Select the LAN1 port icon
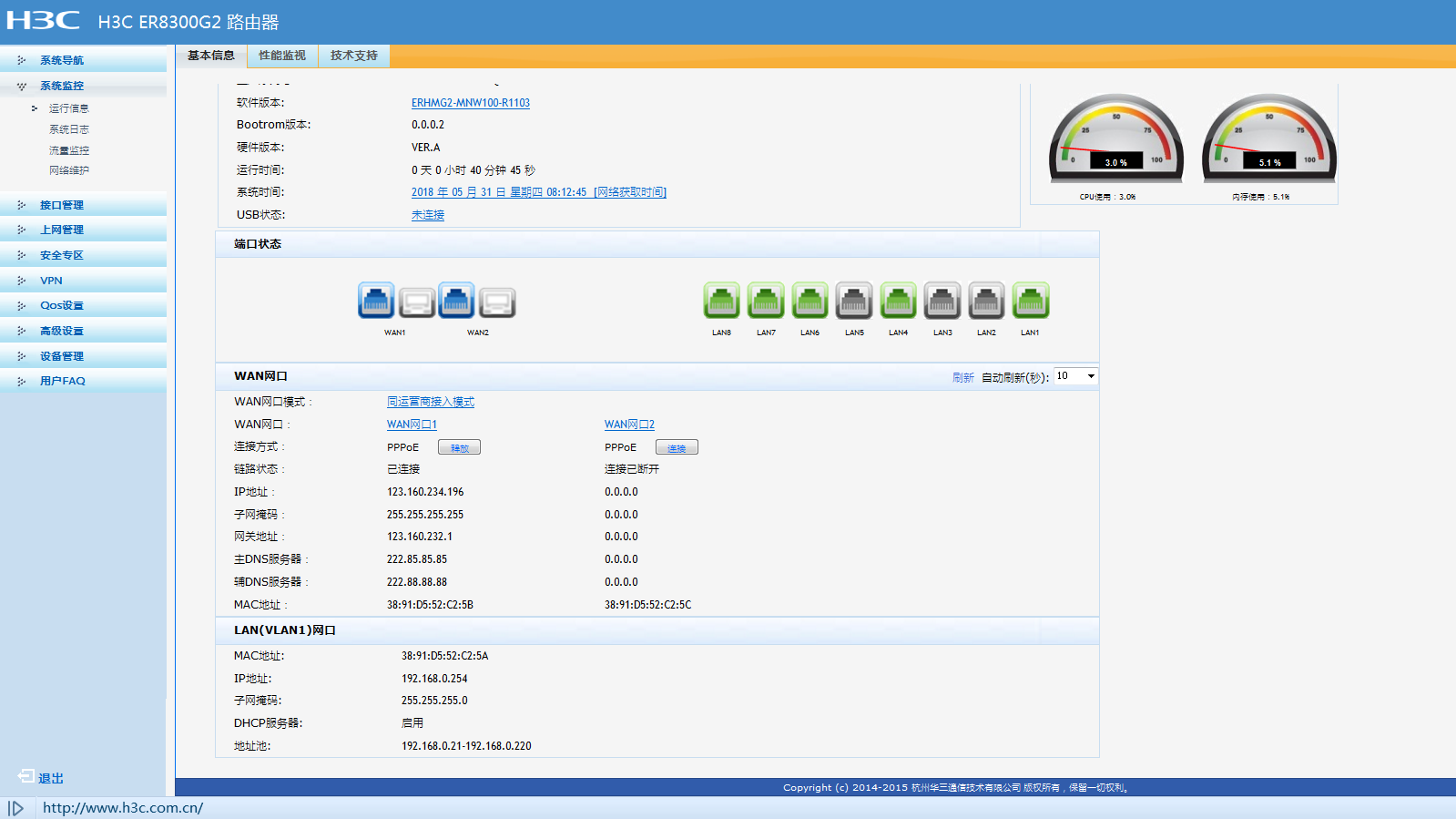 1031,301
